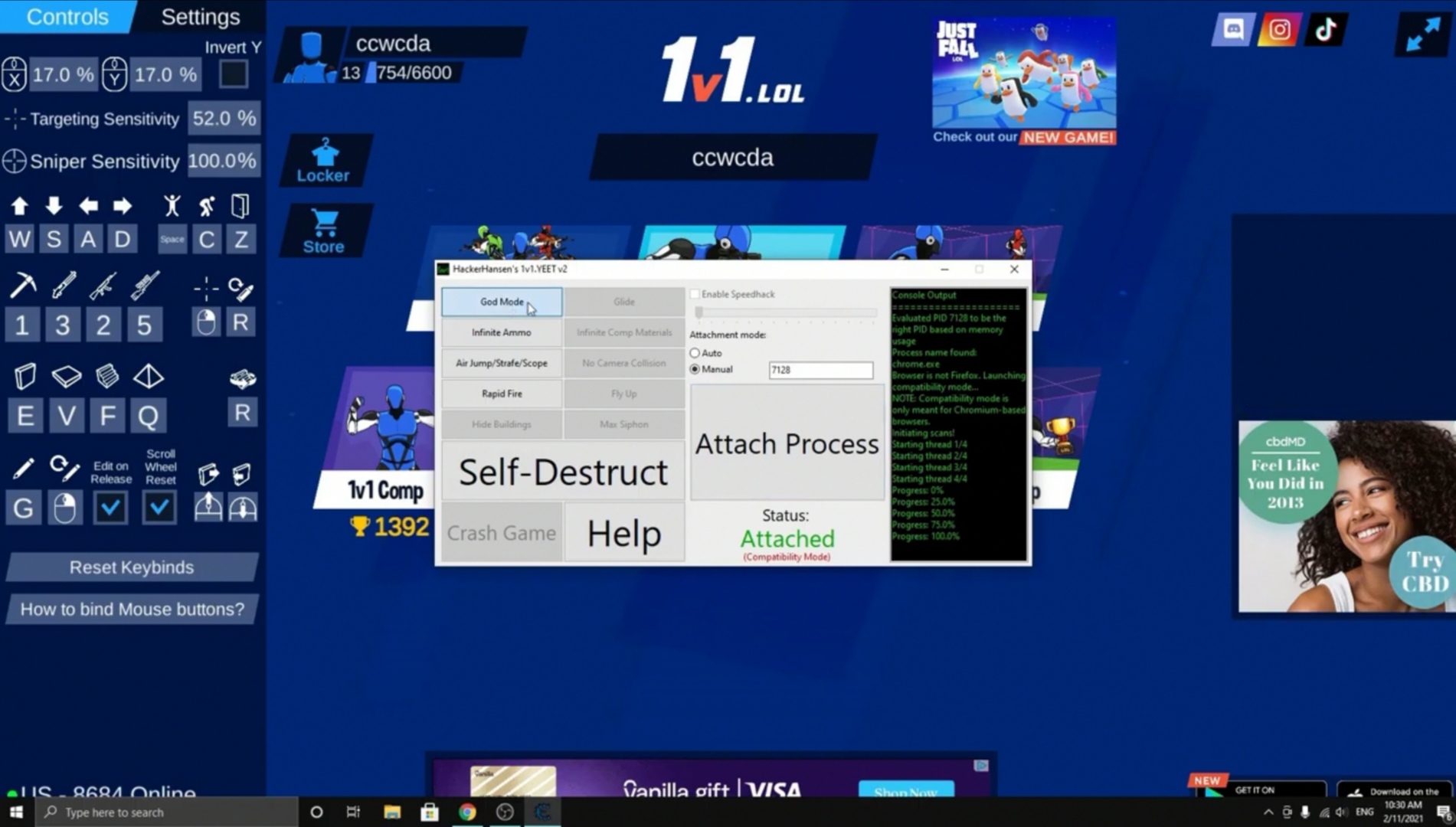
Task: Open Task View on the taskbar
Action: point(353,812)
